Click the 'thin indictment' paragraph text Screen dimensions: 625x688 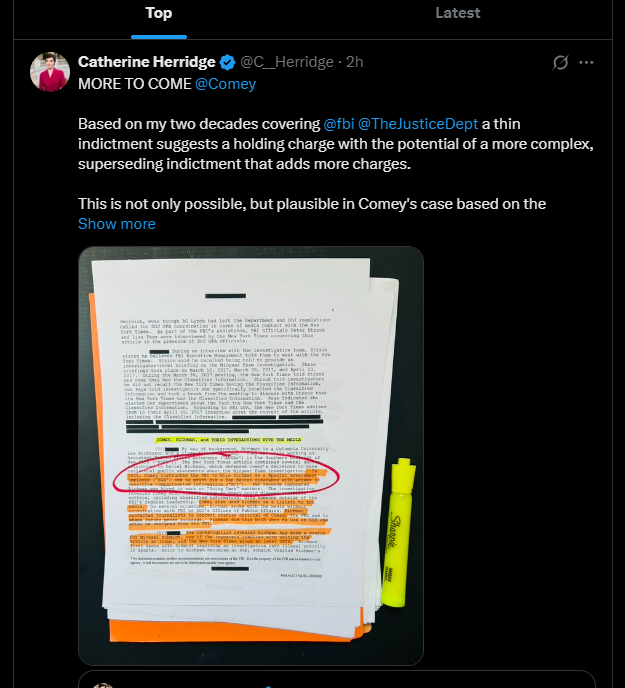(336, 144)
